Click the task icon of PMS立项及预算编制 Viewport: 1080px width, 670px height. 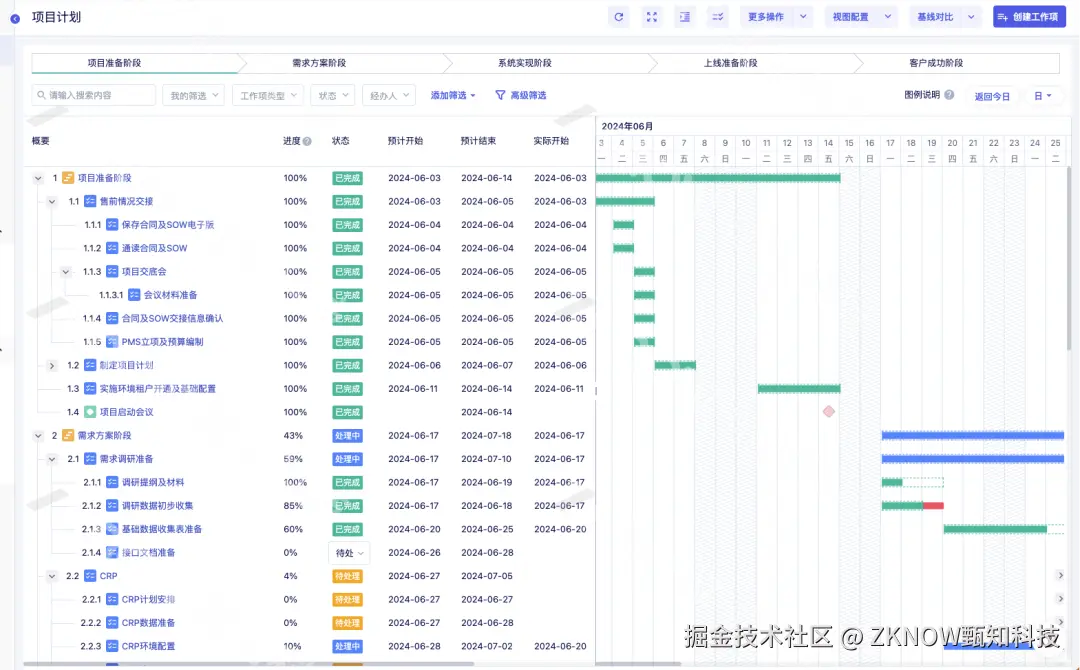pyautogui.click(x=112, y=342)
